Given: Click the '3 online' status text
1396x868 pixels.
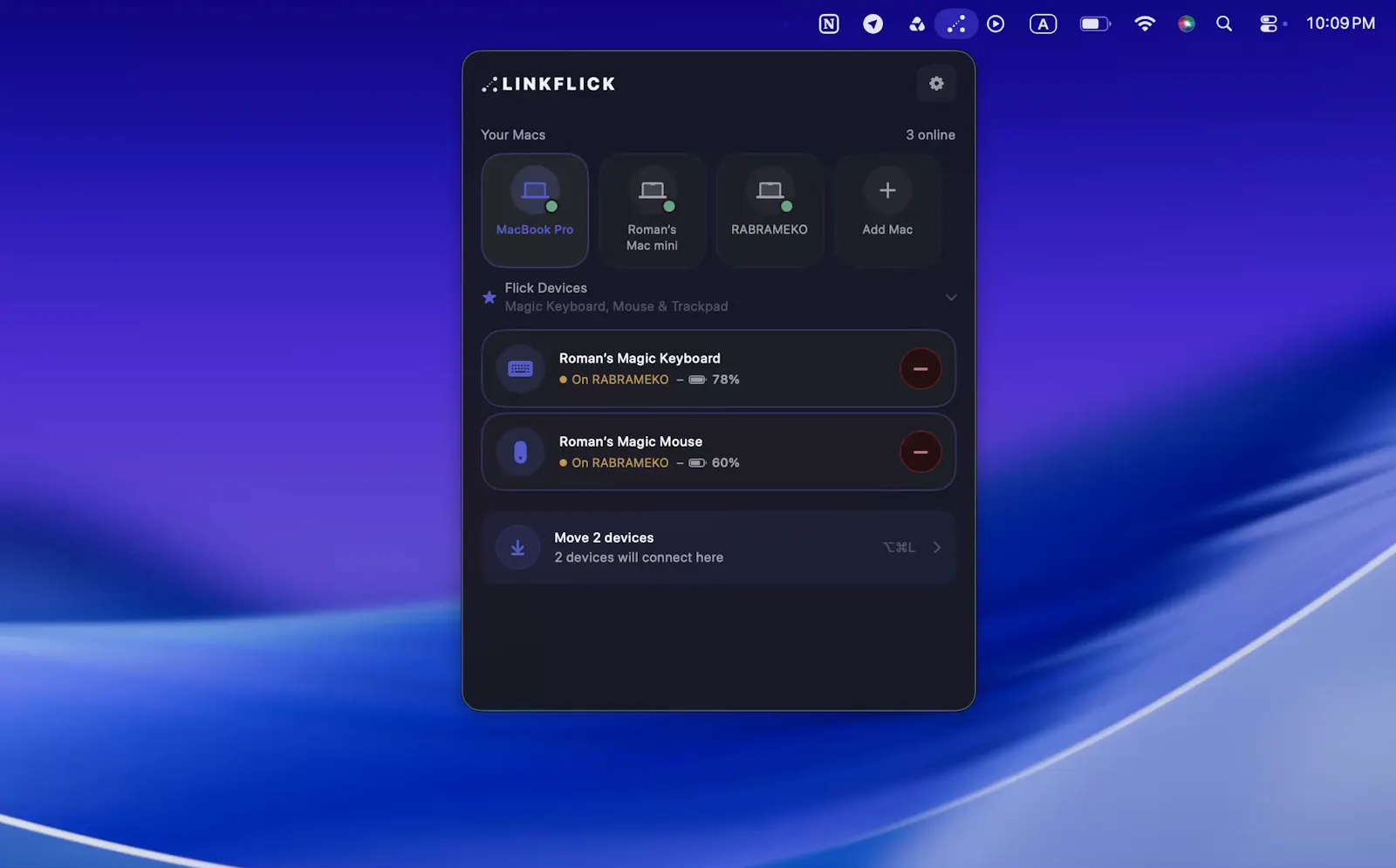Looking at the screenshot, I should 930,134.
